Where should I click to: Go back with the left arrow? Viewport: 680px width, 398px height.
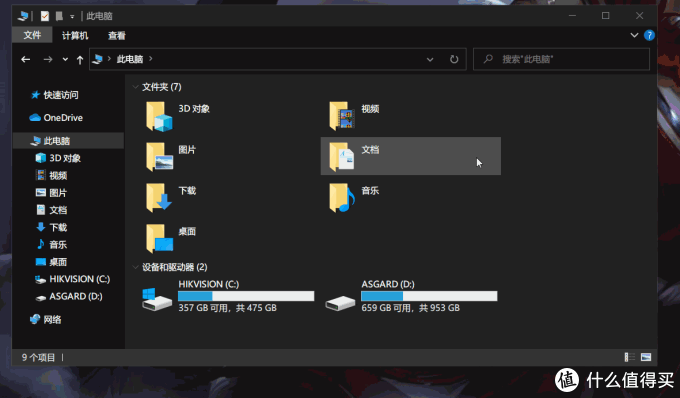[x=26, y=59]
